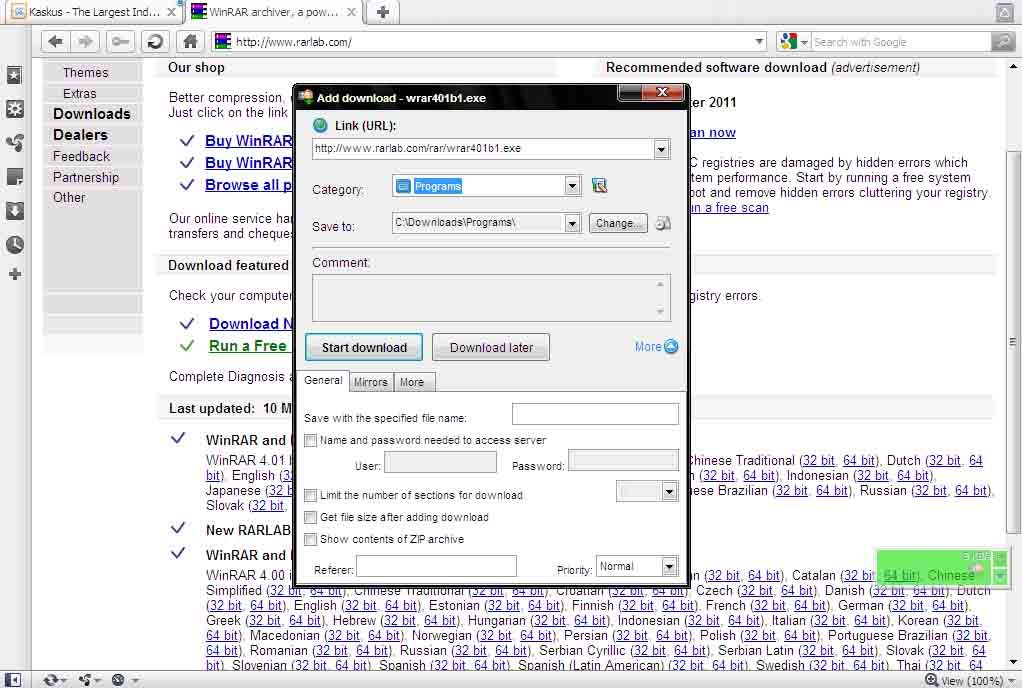Click the page scrollbar up arrow

(1012, 67)
